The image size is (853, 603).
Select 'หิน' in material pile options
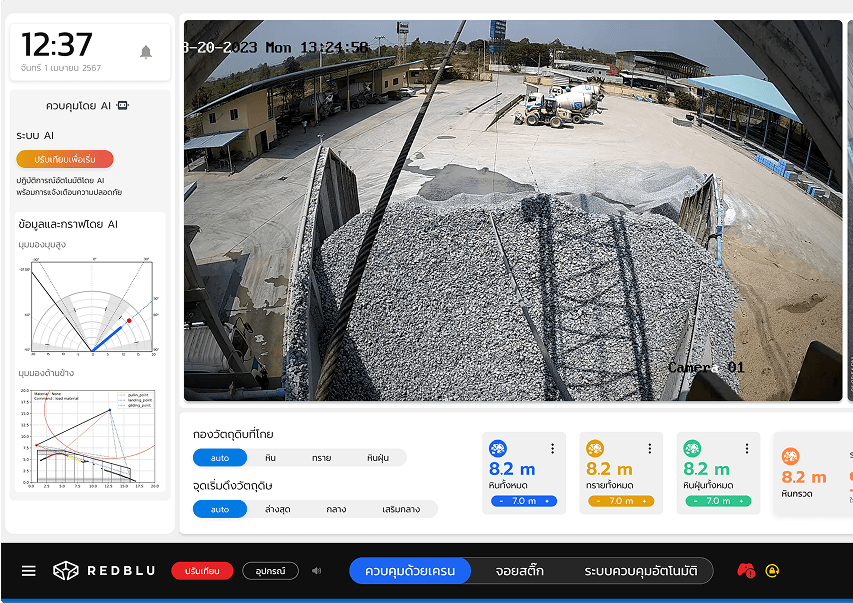(270, 457)
